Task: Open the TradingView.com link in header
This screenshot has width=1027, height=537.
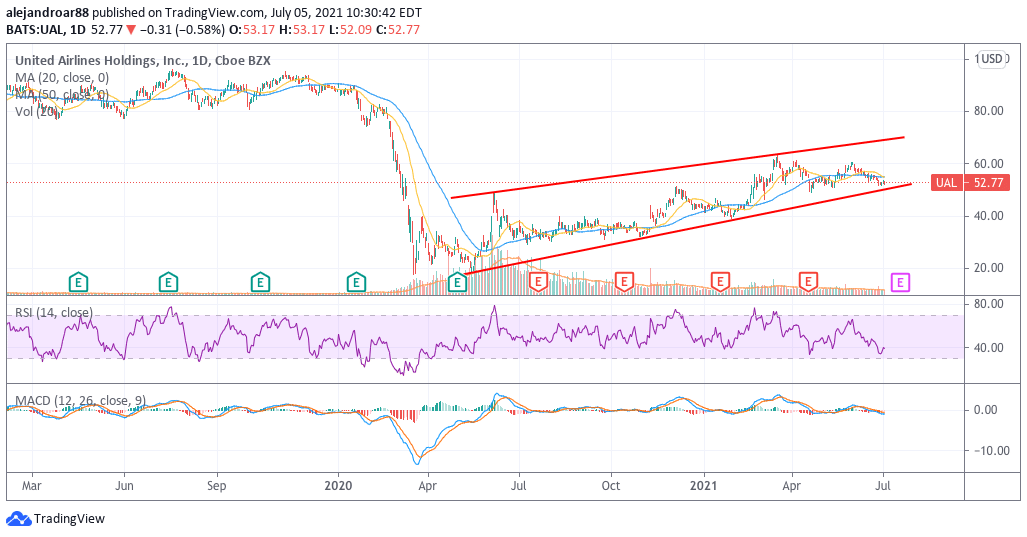Action: (214, 12)
